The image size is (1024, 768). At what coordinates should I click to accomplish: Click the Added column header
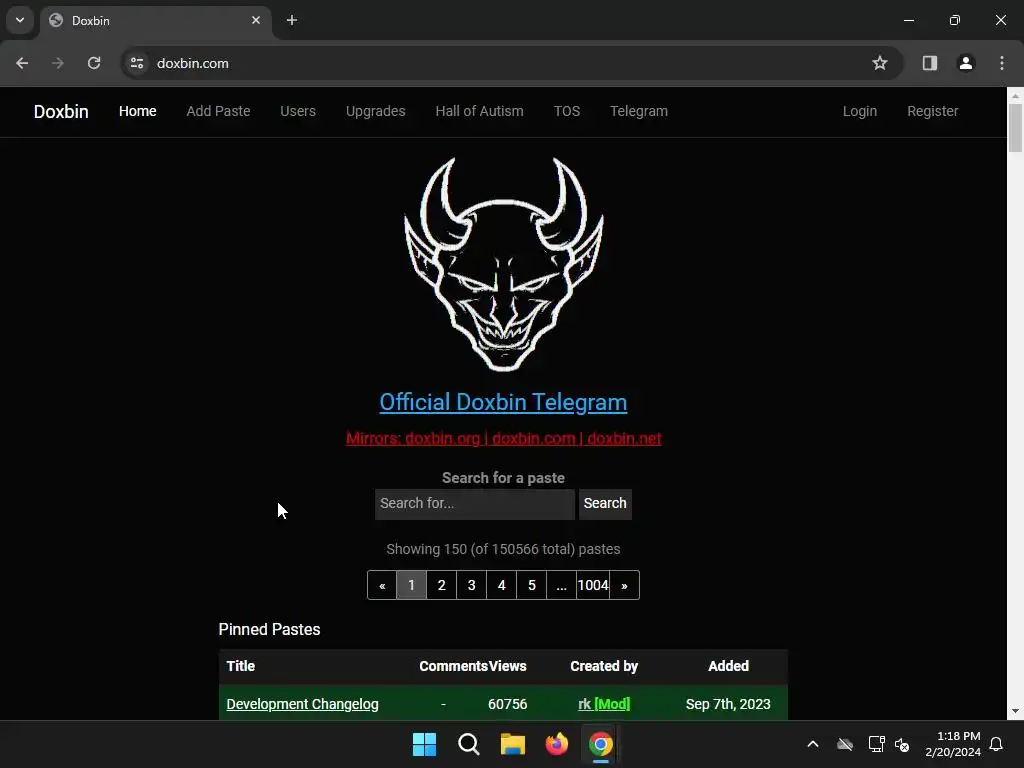coord(728,666)
